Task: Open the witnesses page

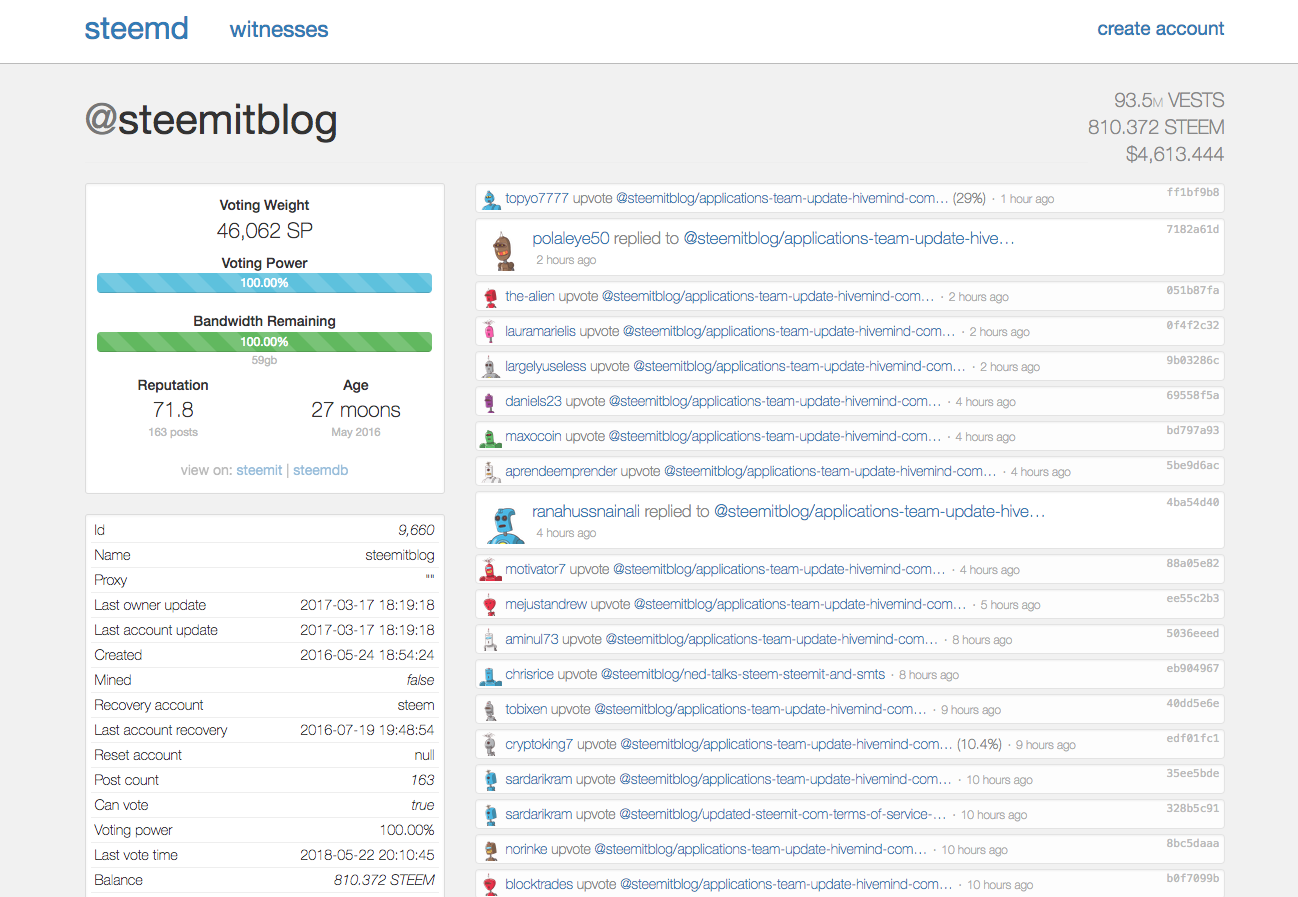Action: (x=279, y=29)
